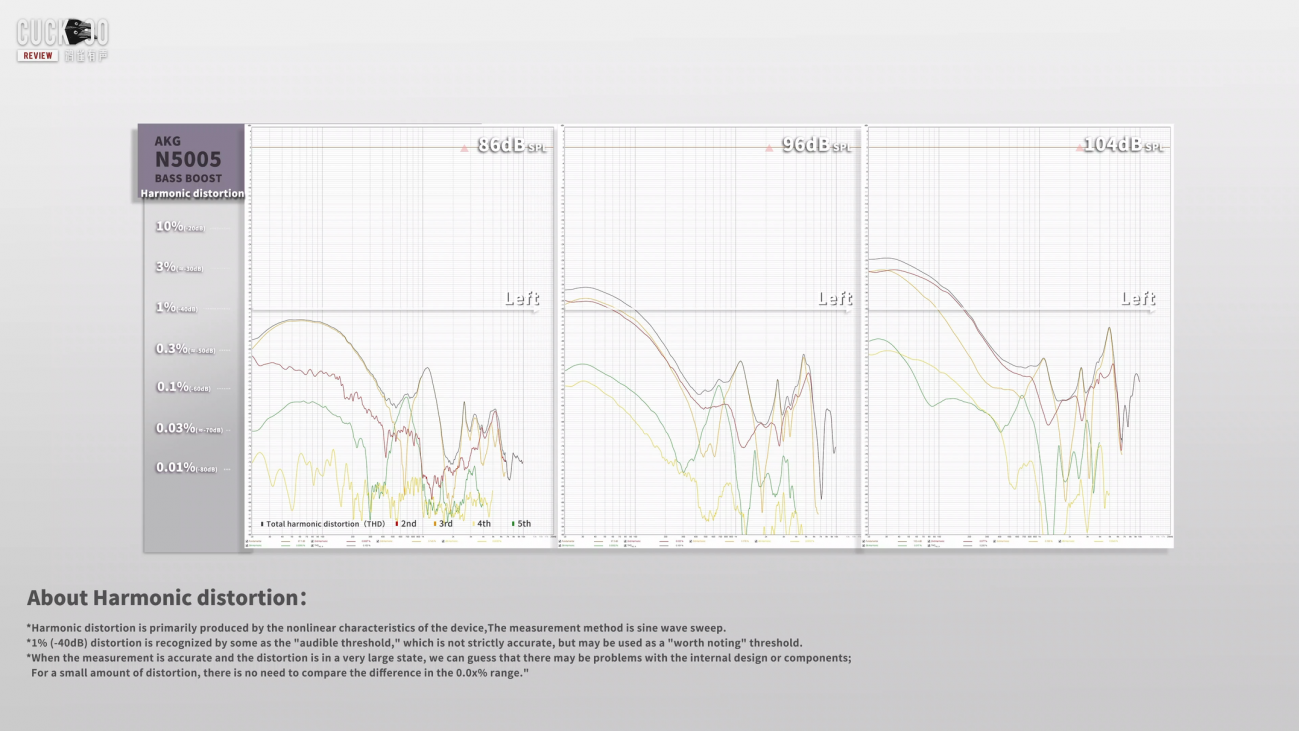
Task: Click the N5005 model title
Action: [188, 160]
